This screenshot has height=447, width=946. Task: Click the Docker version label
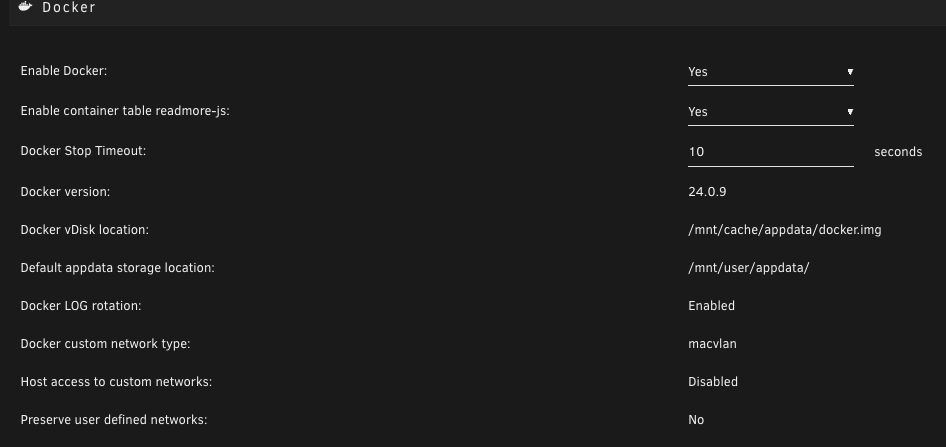(x=65, y=192)
